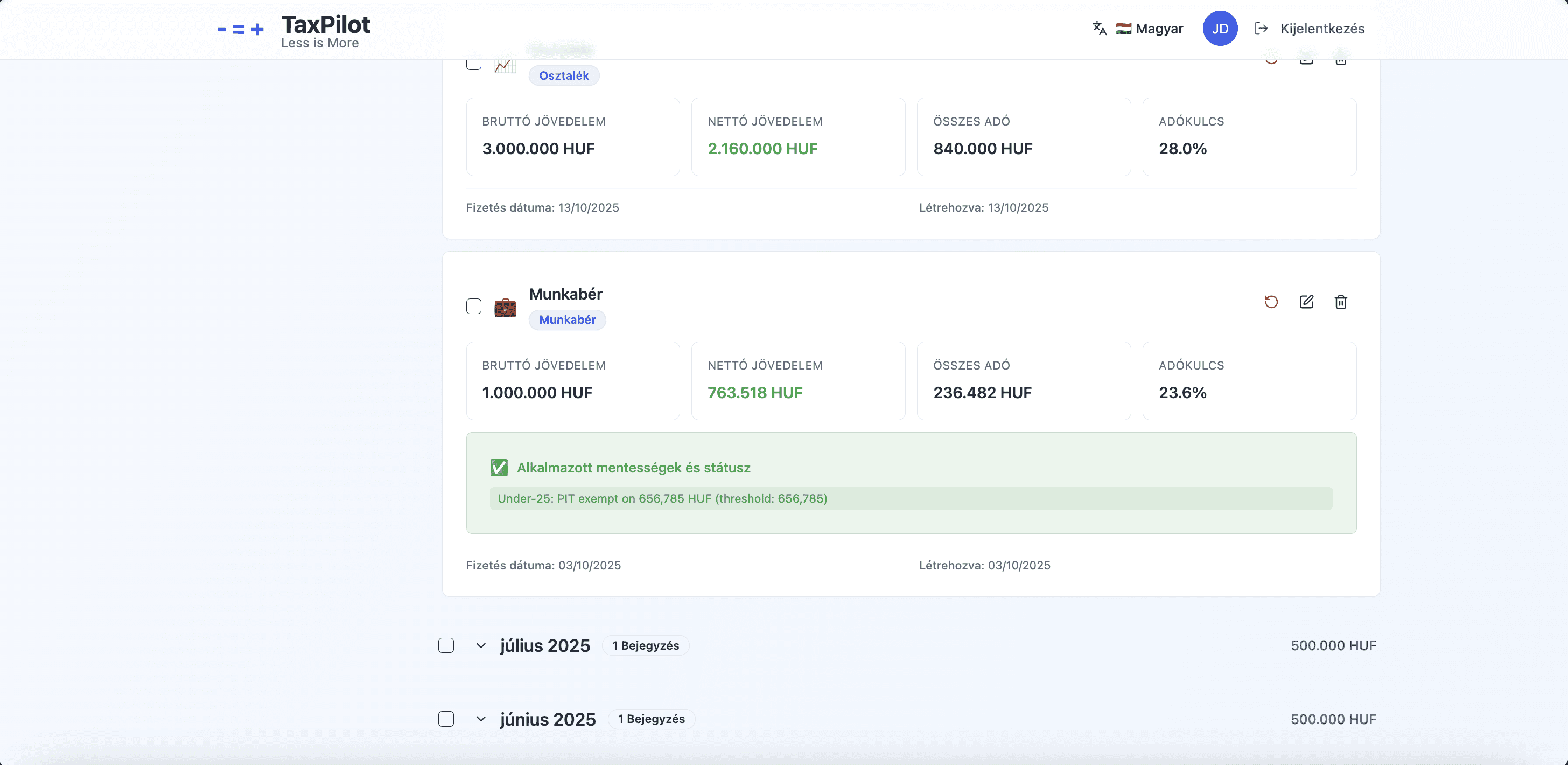Tick the Munkabér entry checkbox
Viewport: 1568px width, 765px height.
pos(473,307)
